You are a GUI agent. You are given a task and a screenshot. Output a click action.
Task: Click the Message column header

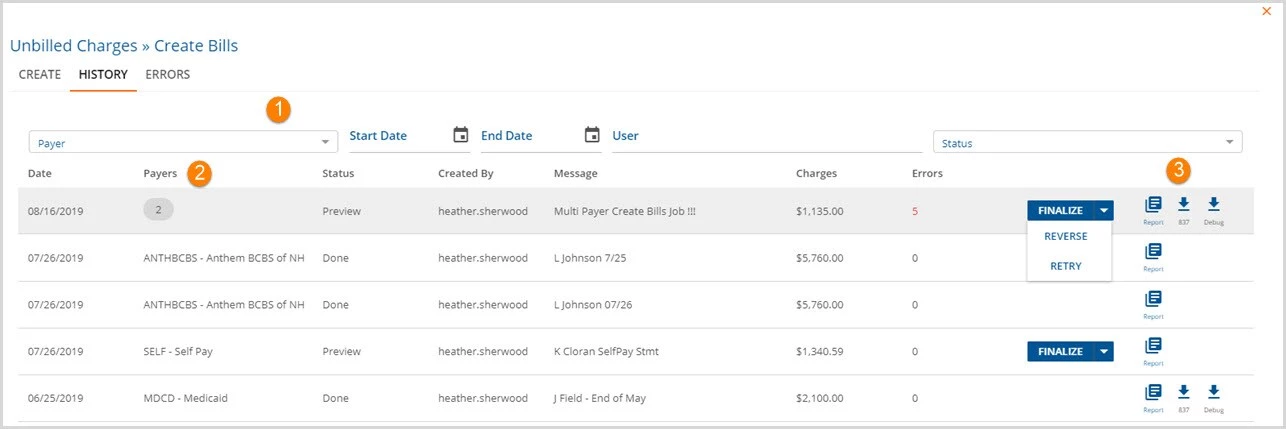575,173
